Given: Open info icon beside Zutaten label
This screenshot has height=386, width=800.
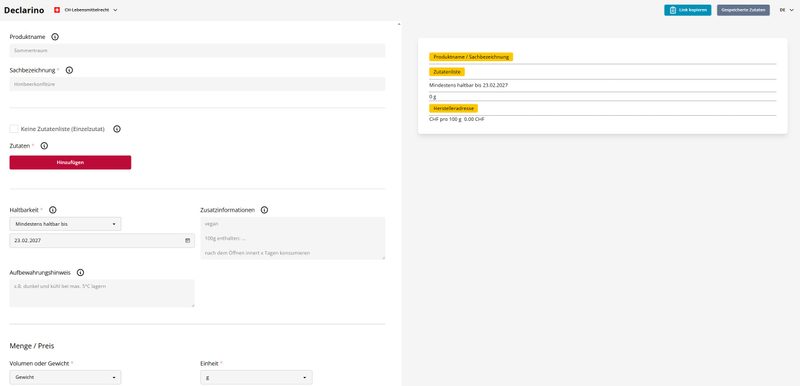Looking at the screenshot, I should pos(44,146).
